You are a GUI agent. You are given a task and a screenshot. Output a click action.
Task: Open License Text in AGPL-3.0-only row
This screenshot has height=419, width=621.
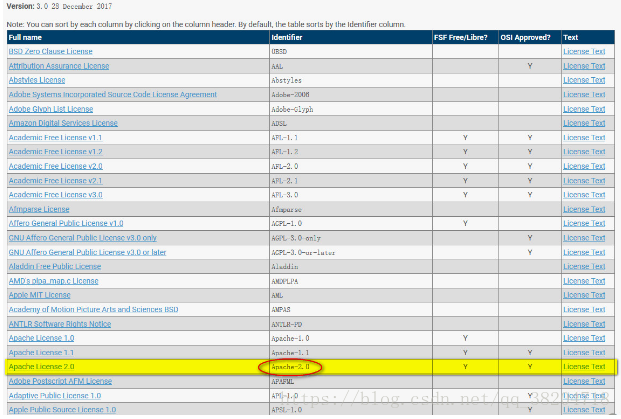(x=584, y=238)
